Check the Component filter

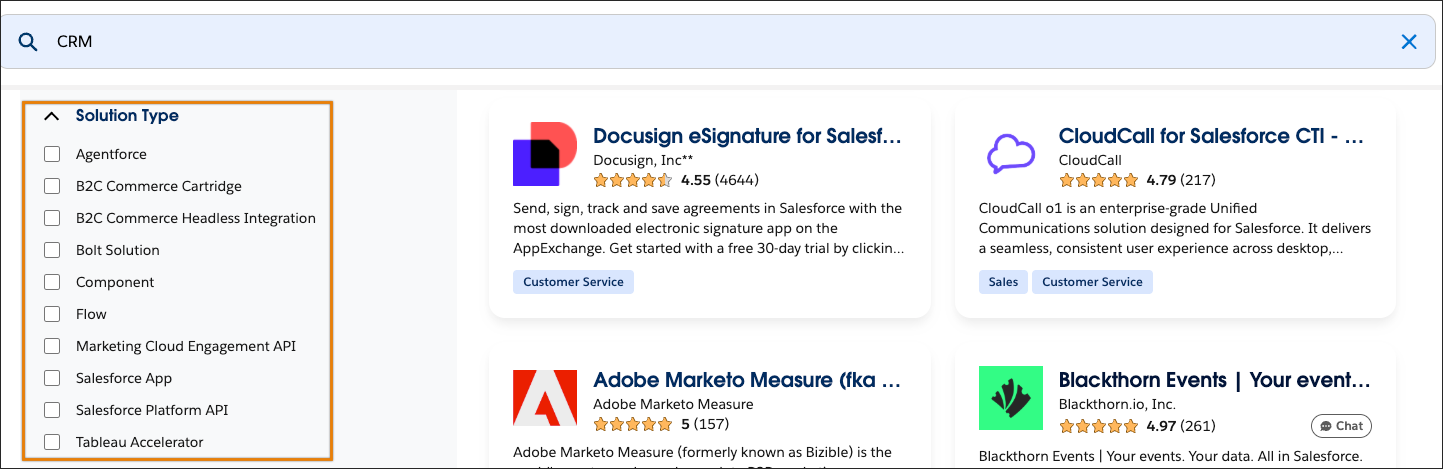pyautogui.click(x=52, y=282)
